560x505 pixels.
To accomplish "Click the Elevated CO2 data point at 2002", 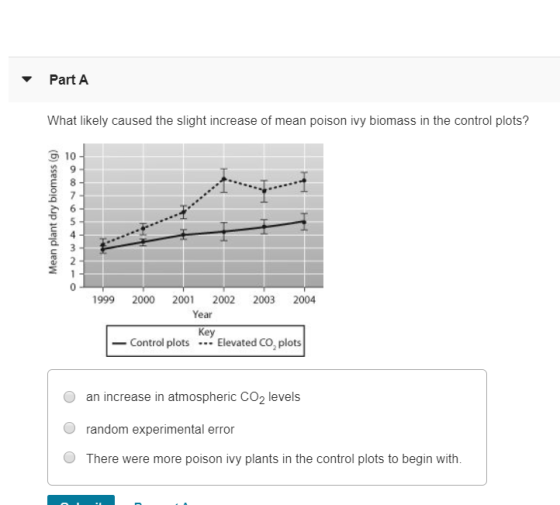I will [x=224, y=179].
